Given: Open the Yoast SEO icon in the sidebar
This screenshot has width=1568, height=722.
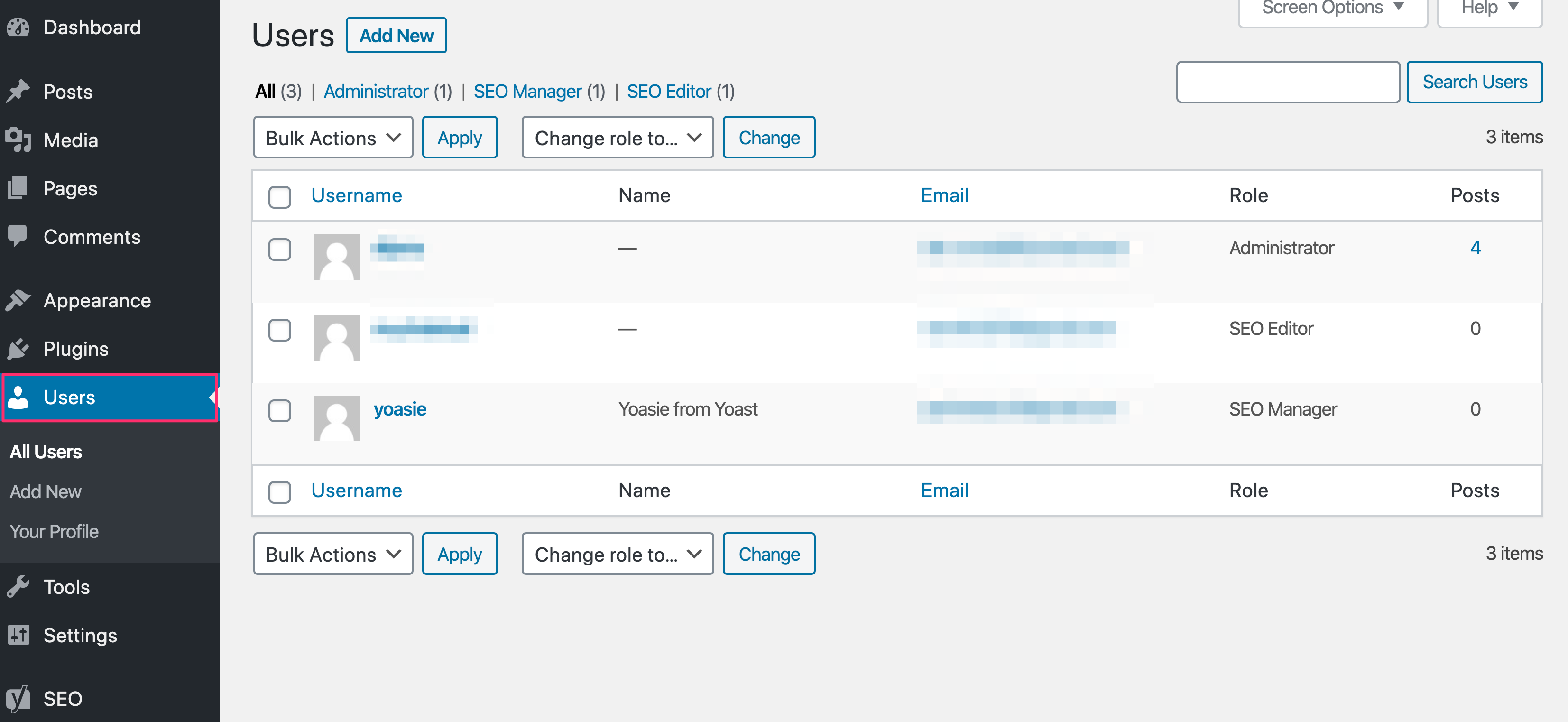Looking at the screenshot, I should point(18,698).
